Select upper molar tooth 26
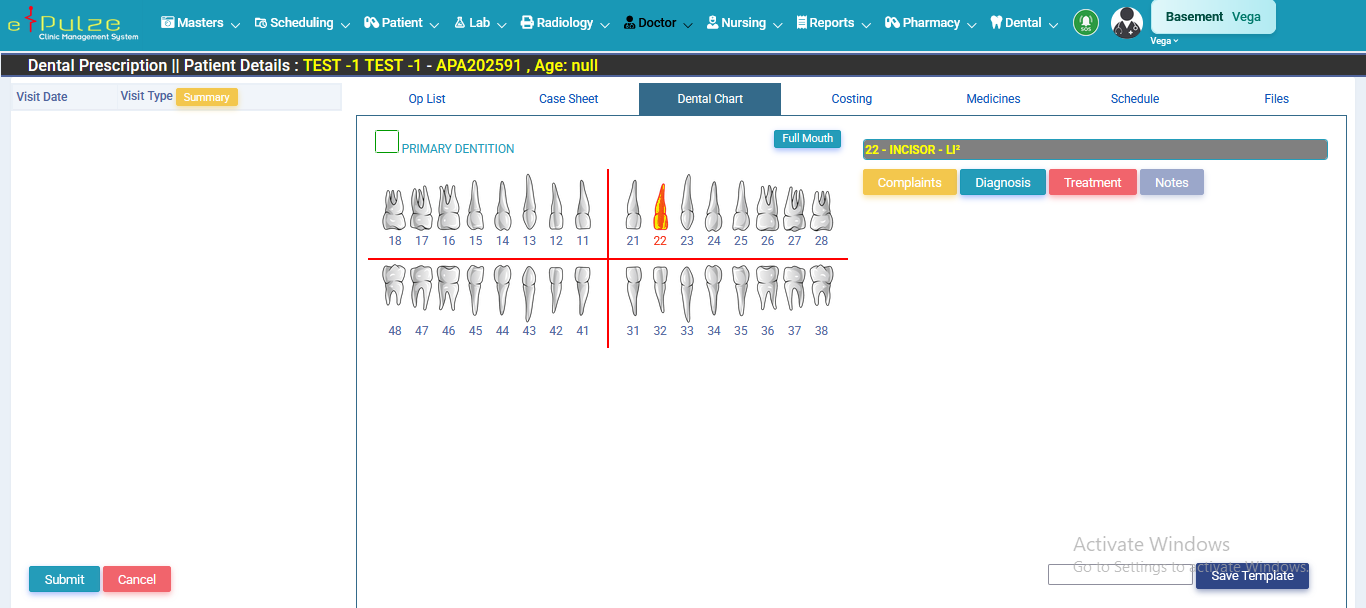Screen dimensions: 1366x608 pyautogui.click(x=767, y=209)
